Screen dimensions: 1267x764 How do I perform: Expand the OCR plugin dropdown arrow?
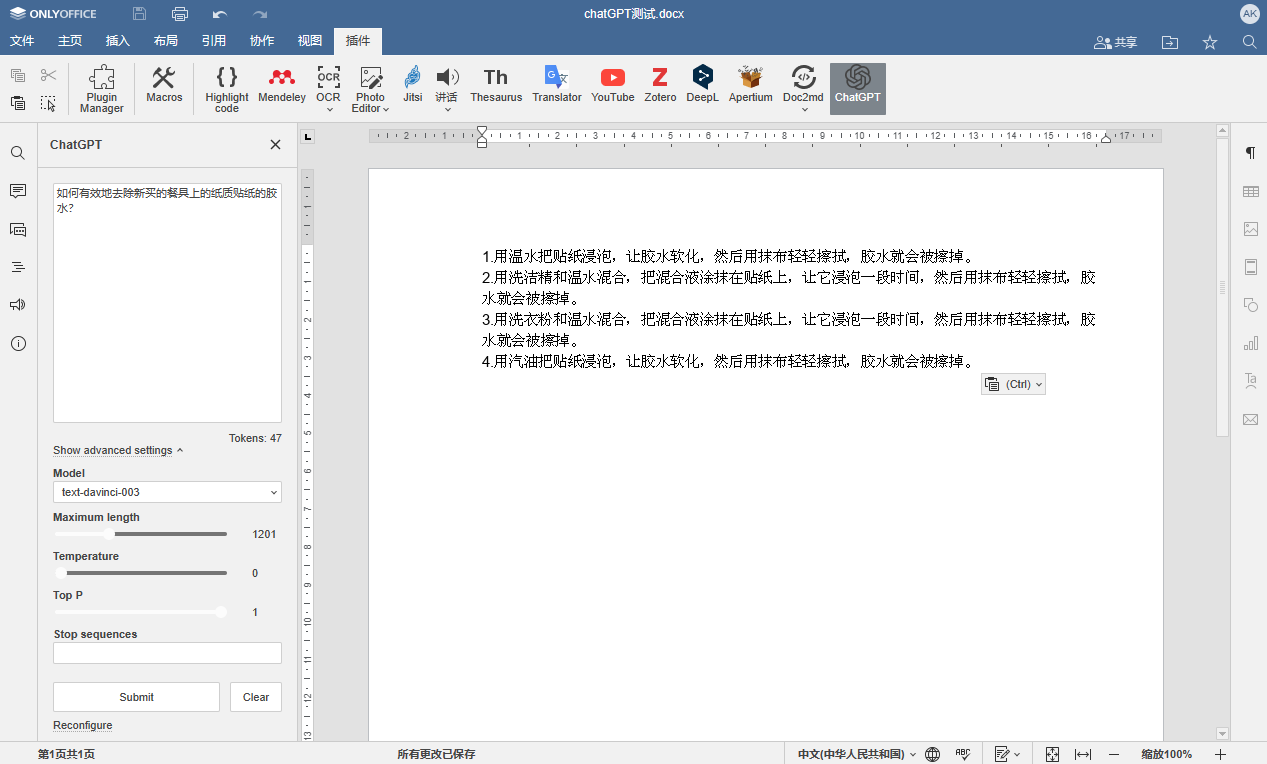point(328,110)
